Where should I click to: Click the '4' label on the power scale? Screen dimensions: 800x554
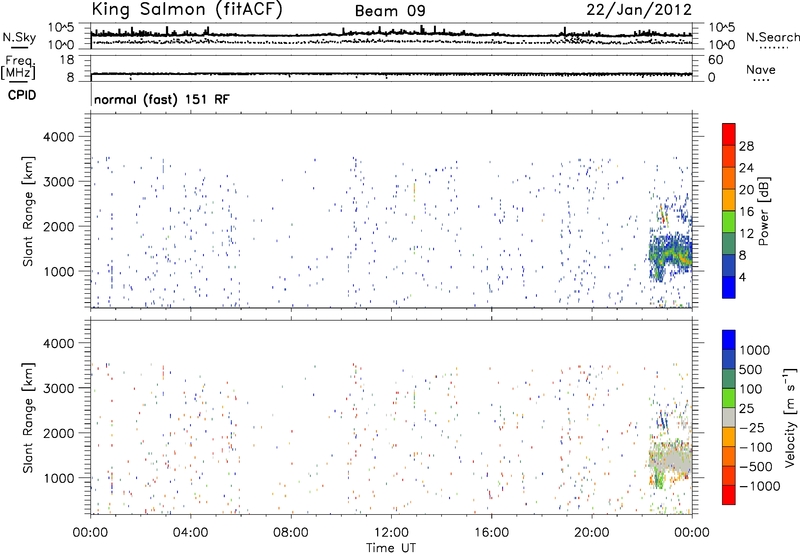click(743, 277)
